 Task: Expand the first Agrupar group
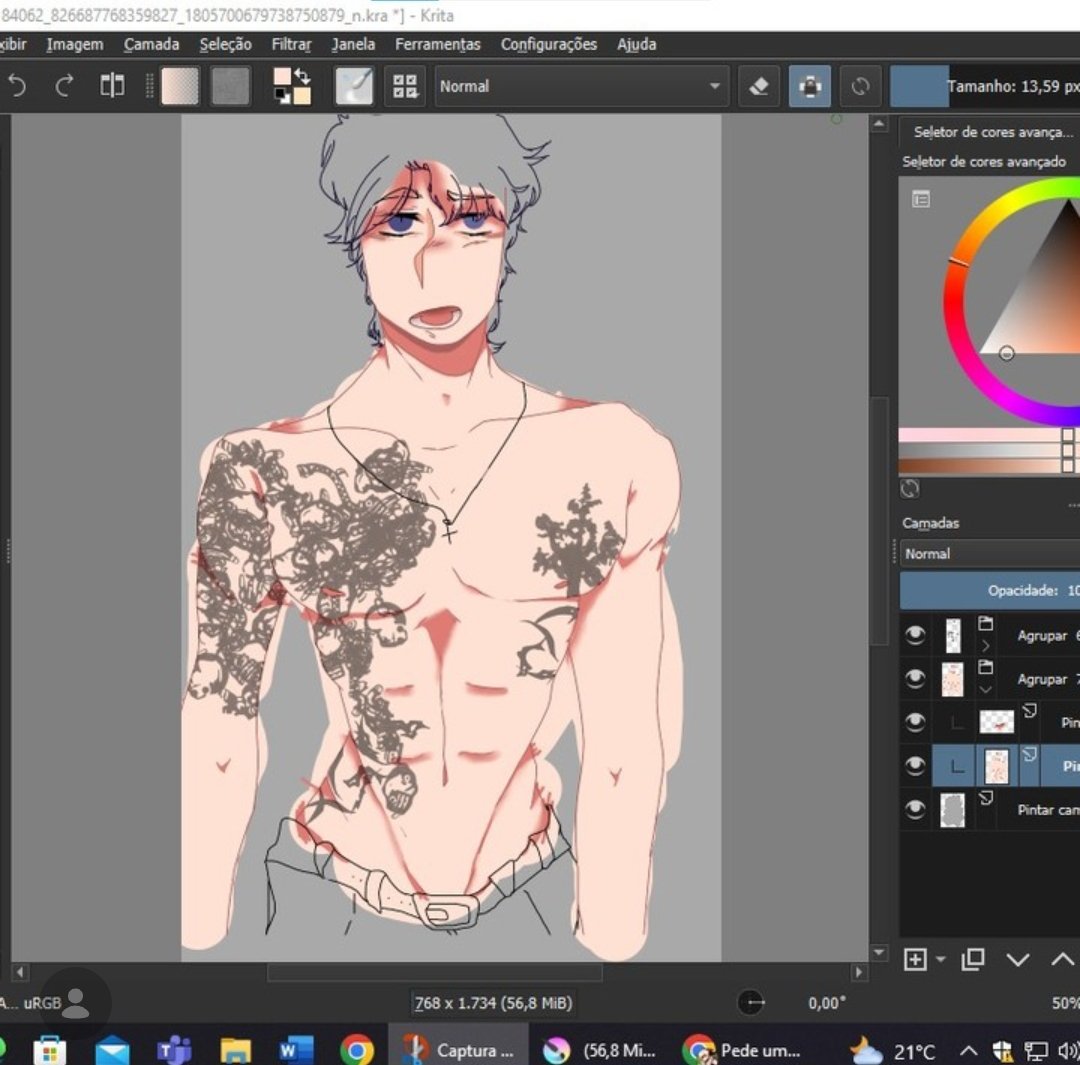[x=986, y=646]
